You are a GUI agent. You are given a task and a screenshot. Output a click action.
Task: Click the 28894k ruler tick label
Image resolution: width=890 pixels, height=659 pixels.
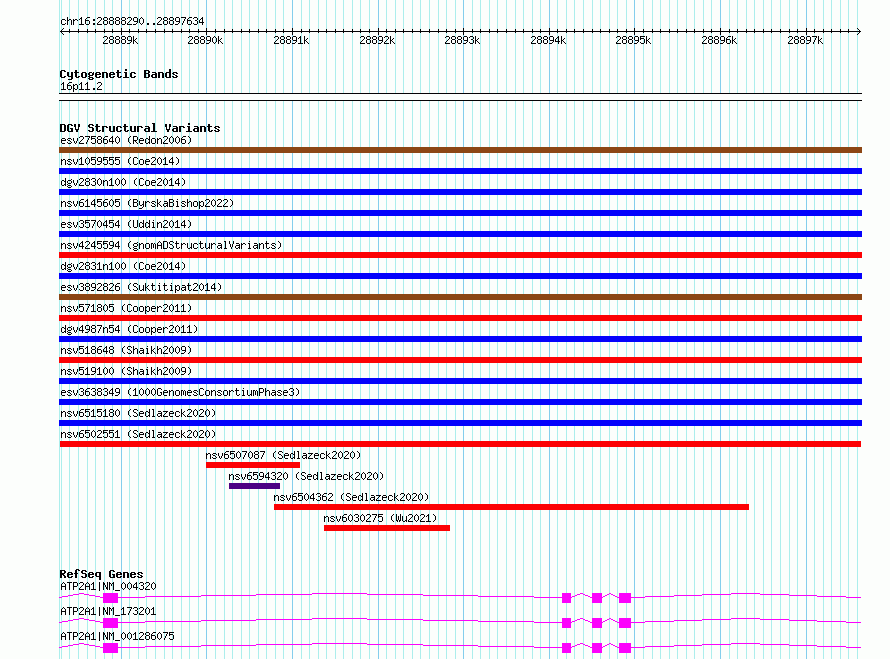548,40
